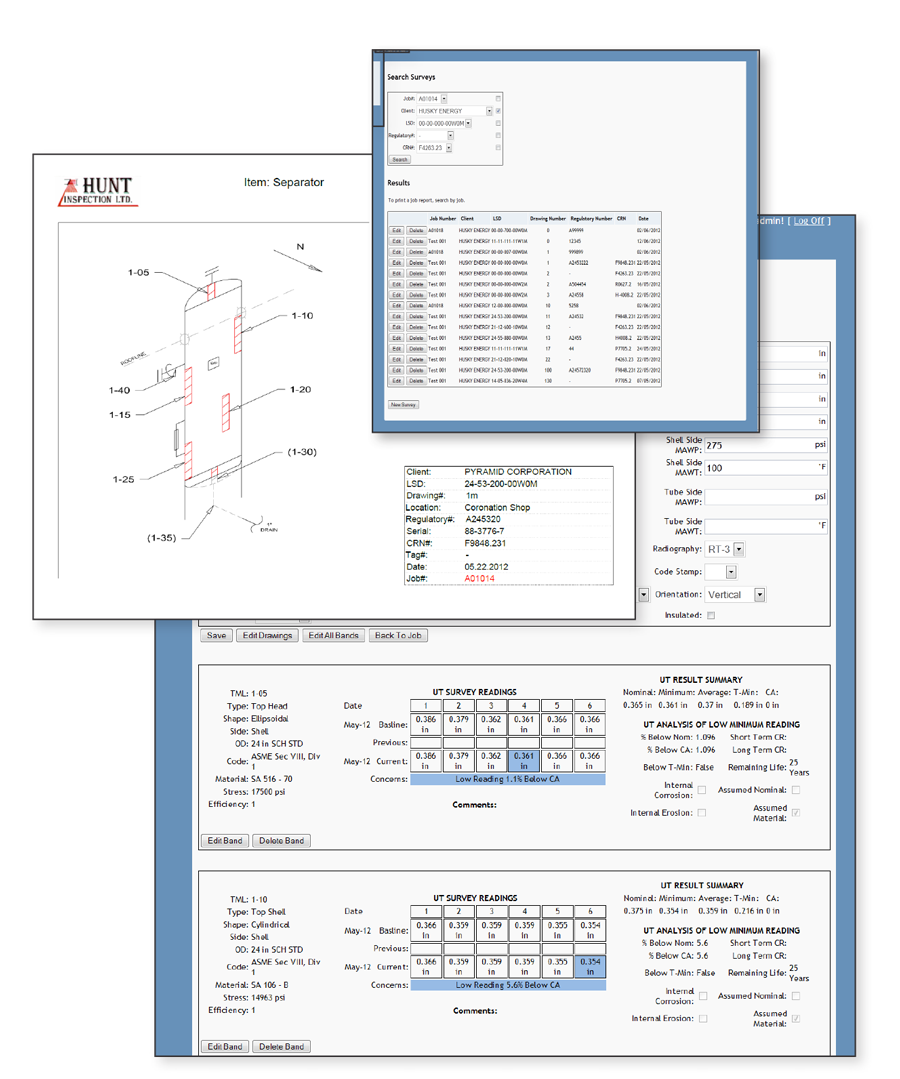Edit the survey row with drawing number 130
This screenshot has width=900, height=1079.
click(396, 381)
